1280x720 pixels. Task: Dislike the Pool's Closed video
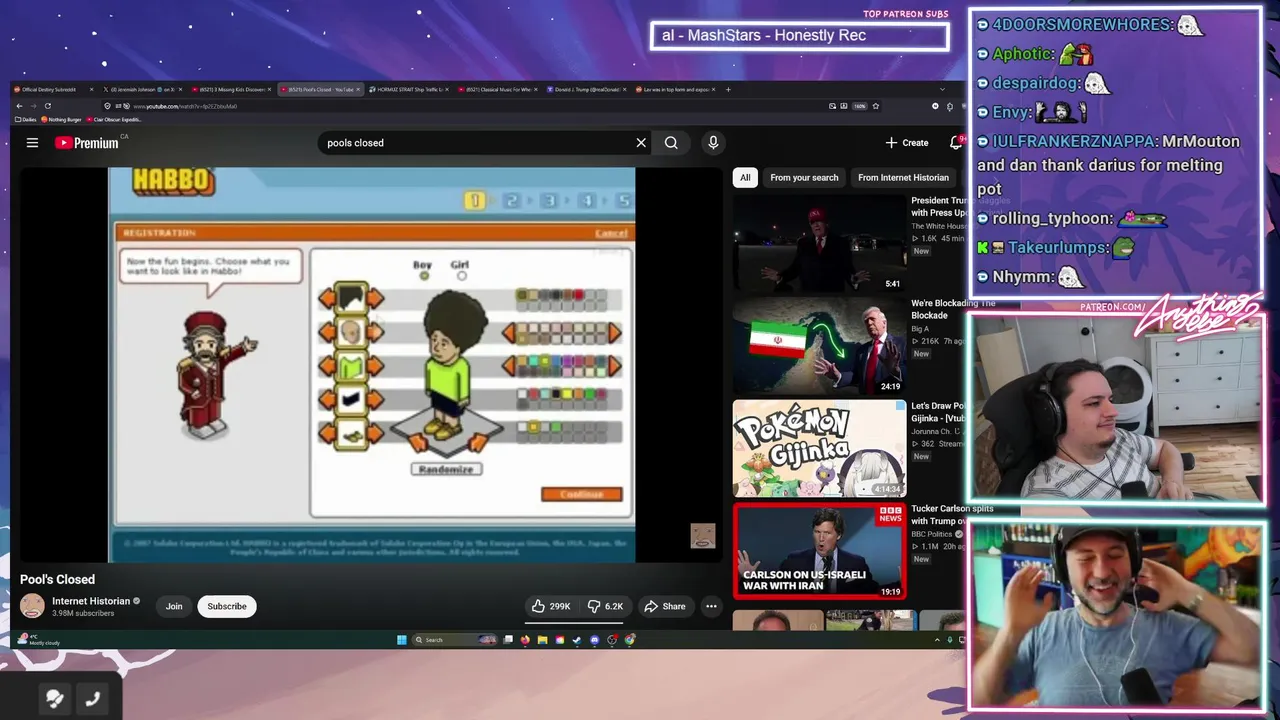pyautogui.click(x=606, y=606)
